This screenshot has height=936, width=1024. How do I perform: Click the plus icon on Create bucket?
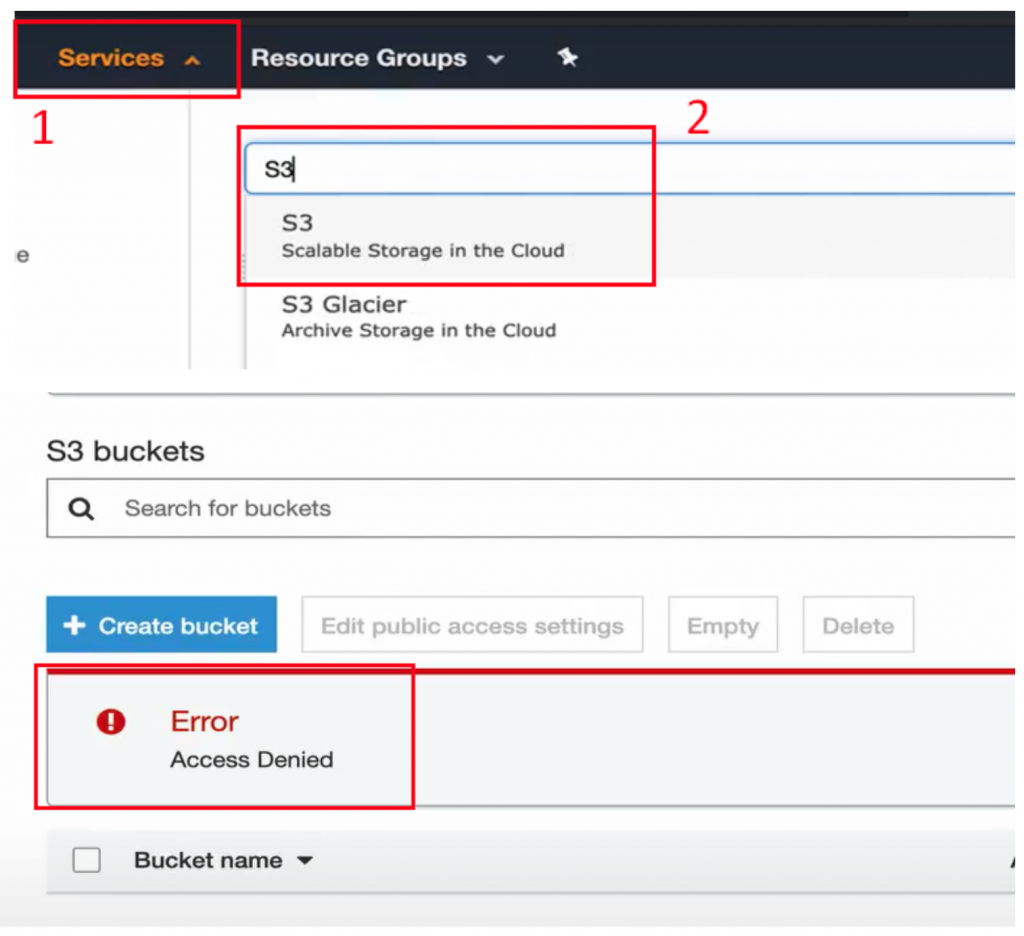coord(74,625)
